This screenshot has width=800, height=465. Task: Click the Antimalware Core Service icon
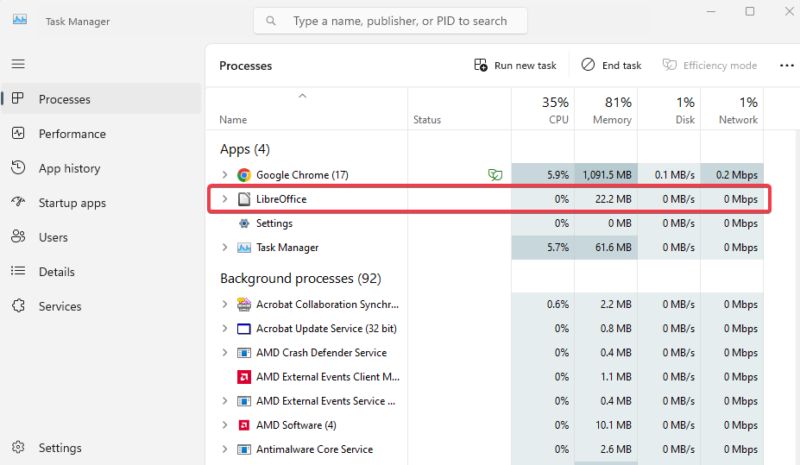point(244,450)
